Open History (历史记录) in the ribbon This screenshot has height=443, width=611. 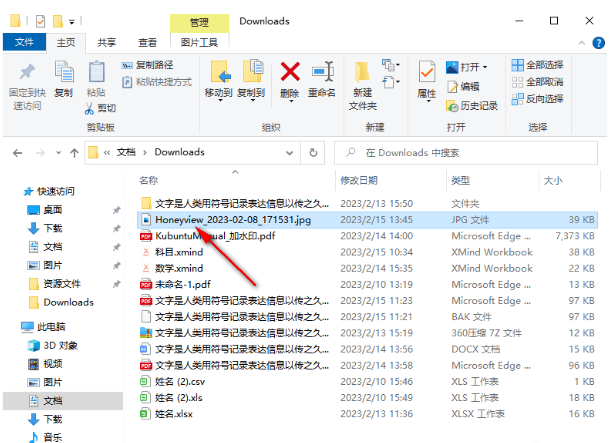[x=472, y=105]
